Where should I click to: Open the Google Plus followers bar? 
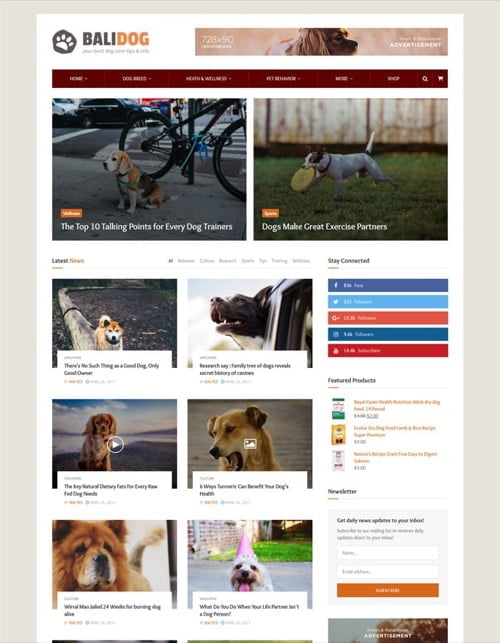coord(388,318)
